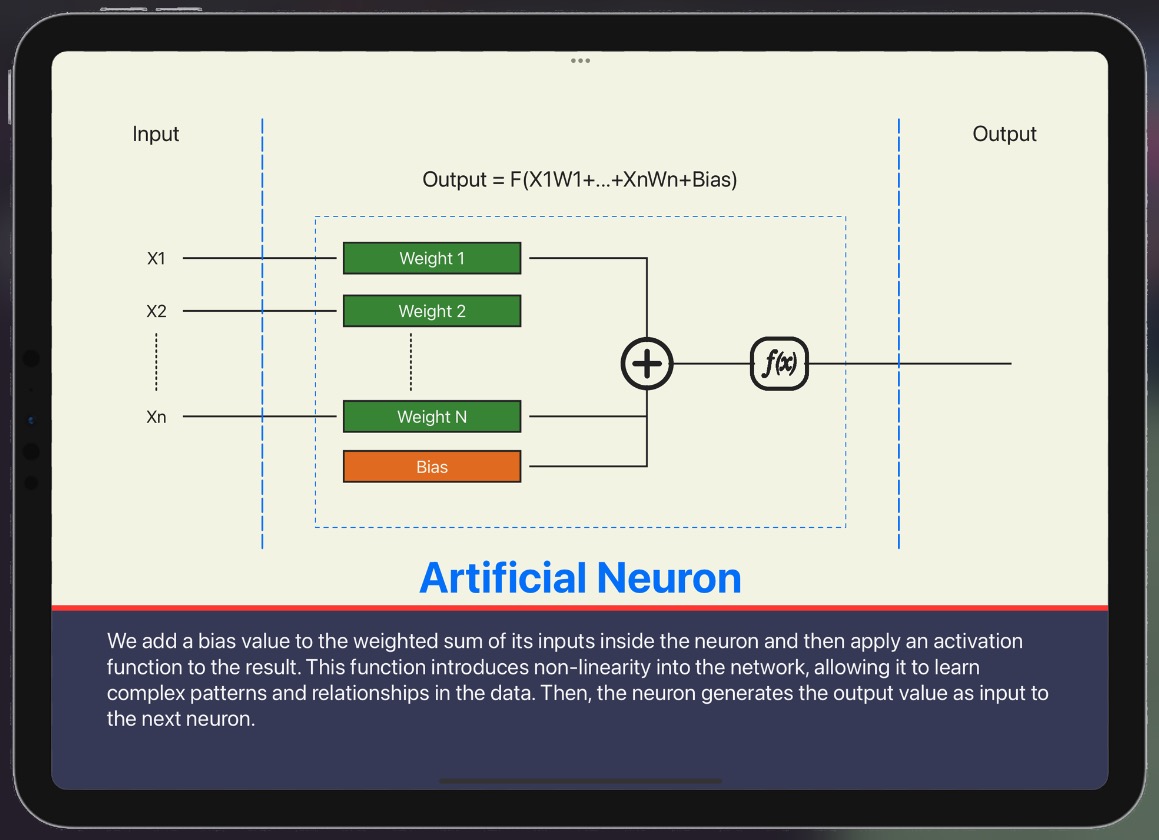
Task: Select the Weight 1 green box
Action: click(431, 258)
